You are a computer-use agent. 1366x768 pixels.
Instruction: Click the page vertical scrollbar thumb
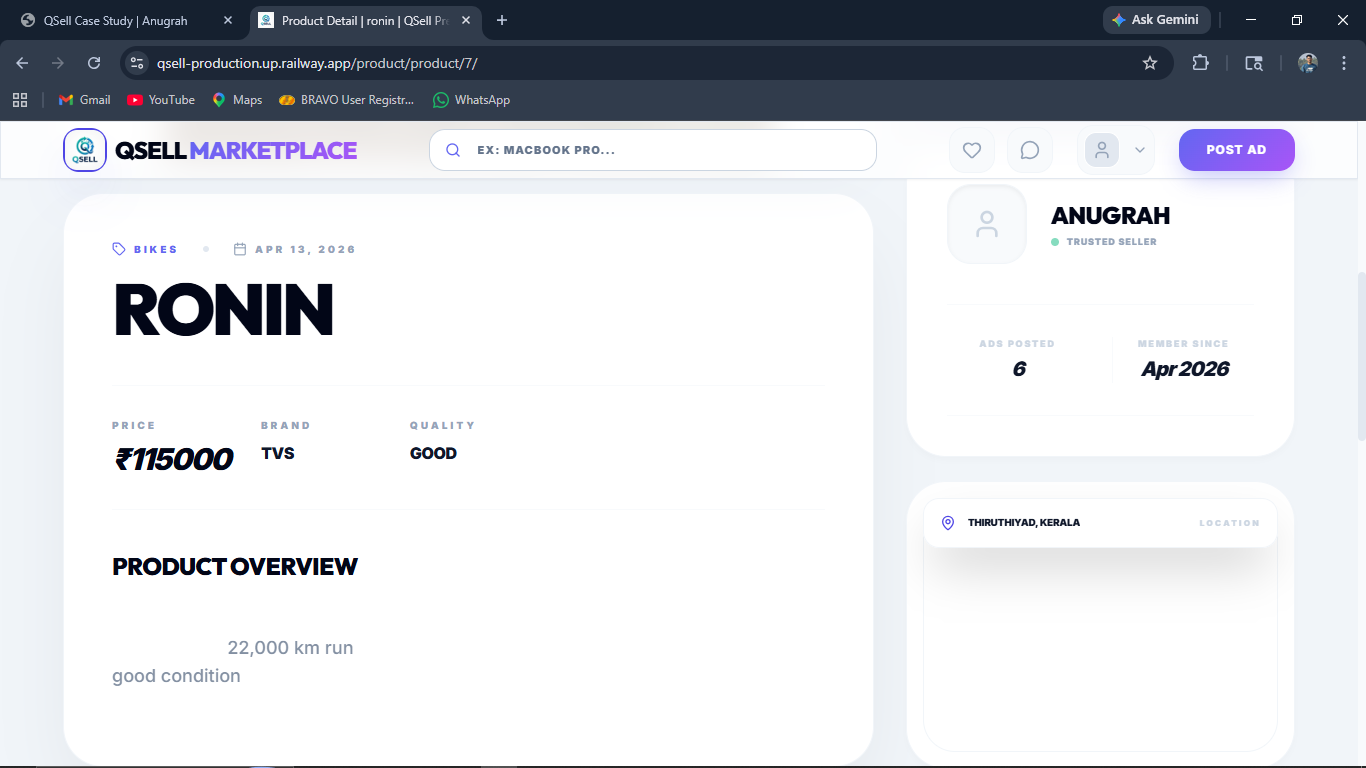[x=1360, y=356]
